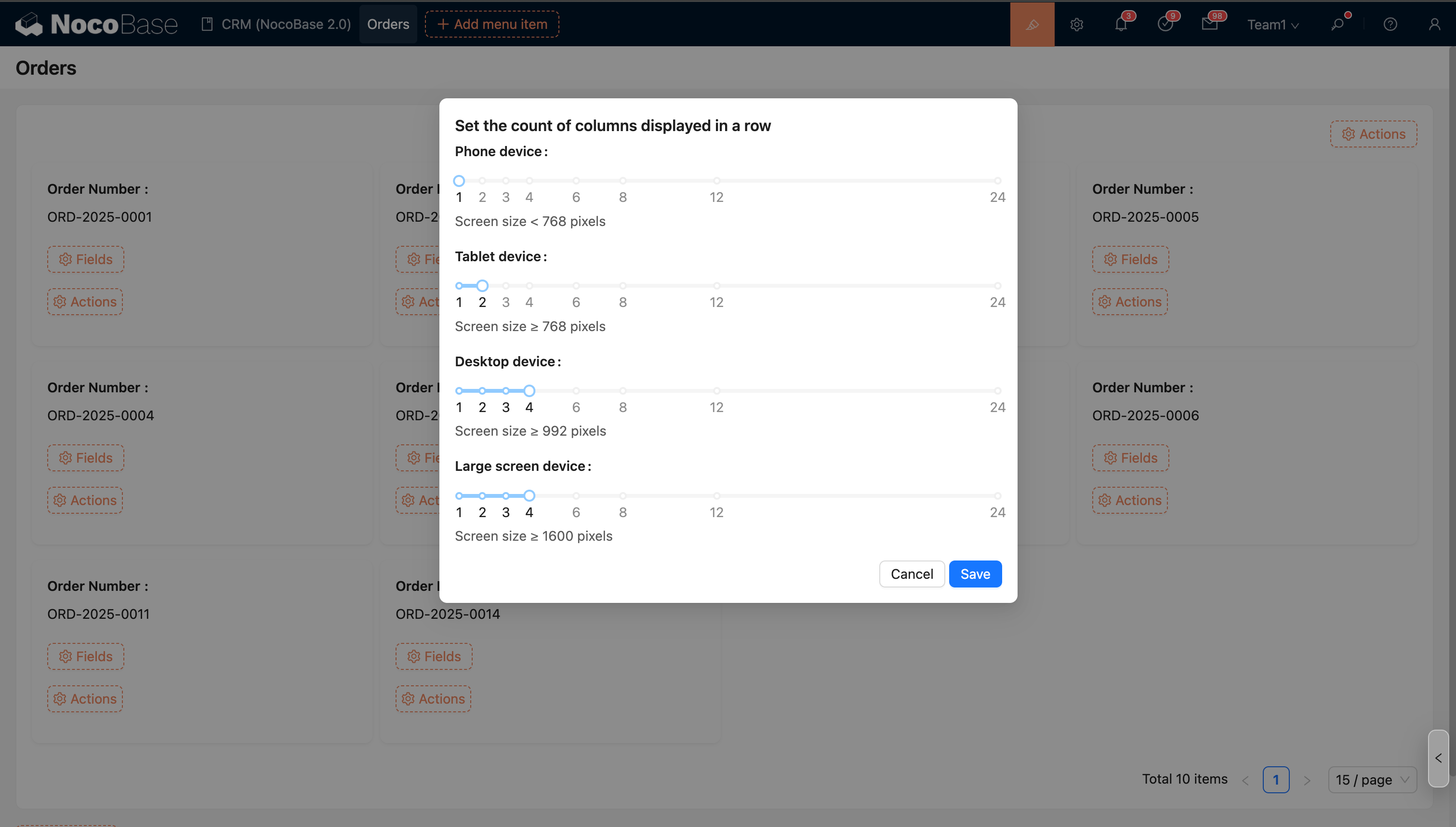
Task: Set Tablet device slider to 4
Action: coord(529,286)
